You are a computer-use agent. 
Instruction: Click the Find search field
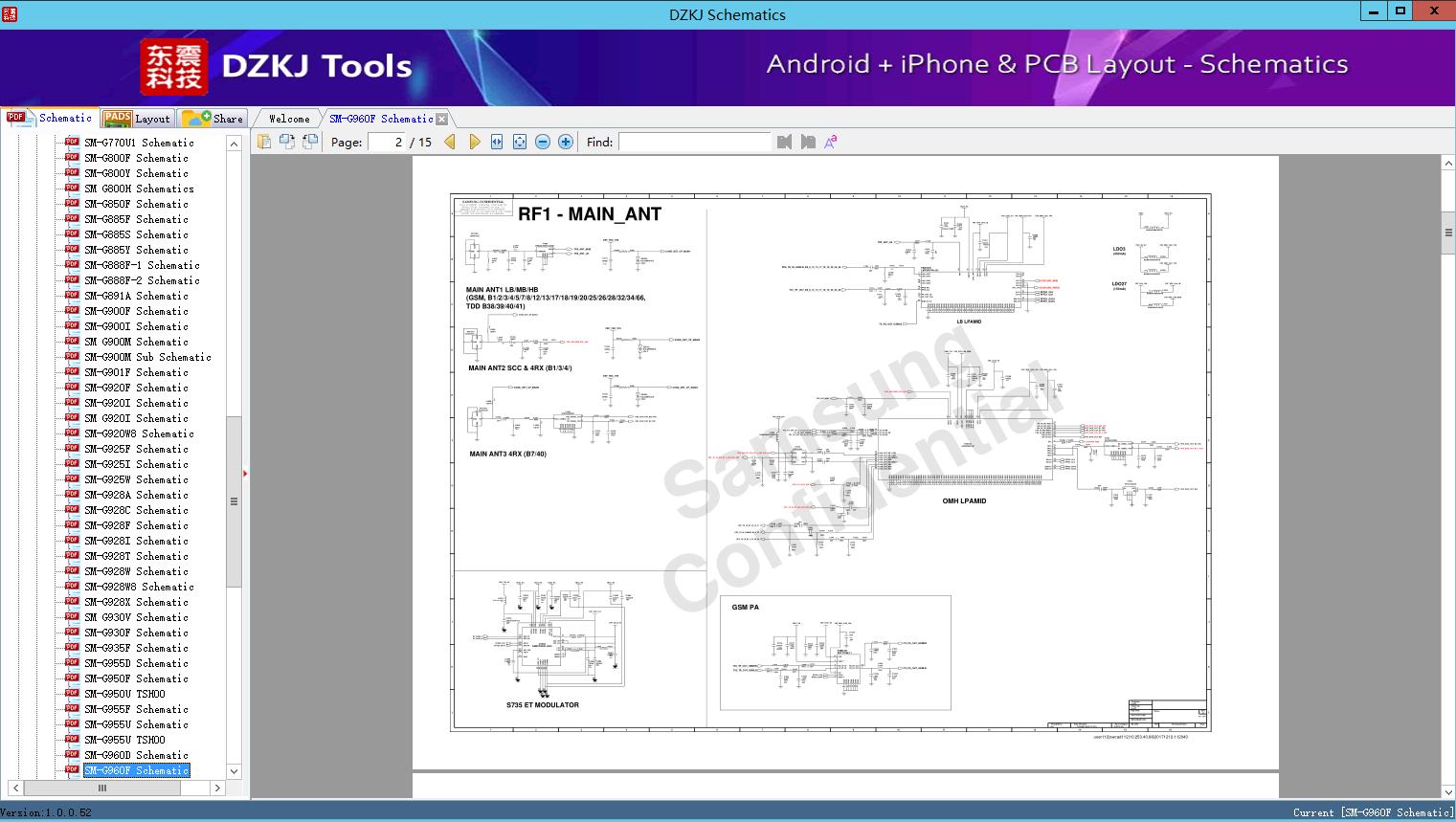pyautogui.click(x=694, y=142)
